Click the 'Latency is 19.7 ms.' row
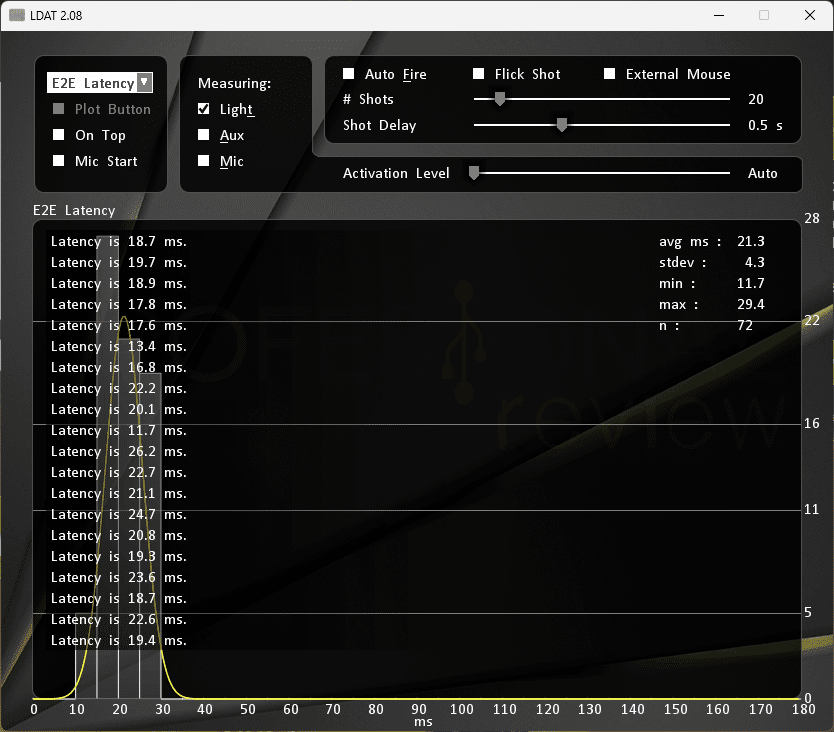Image resolution: width=834 pixels, height=732 pixels. pyautogui.click(x=119, y=262)
